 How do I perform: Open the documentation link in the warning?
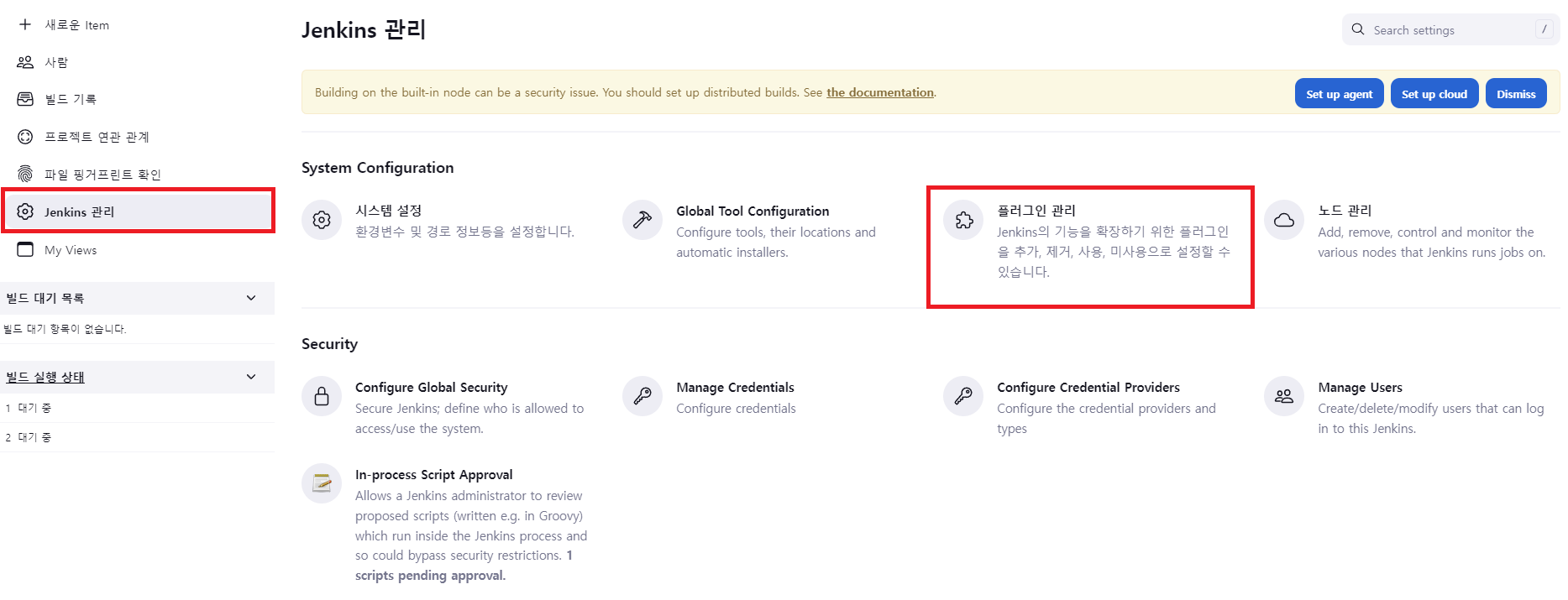point(880,92)
